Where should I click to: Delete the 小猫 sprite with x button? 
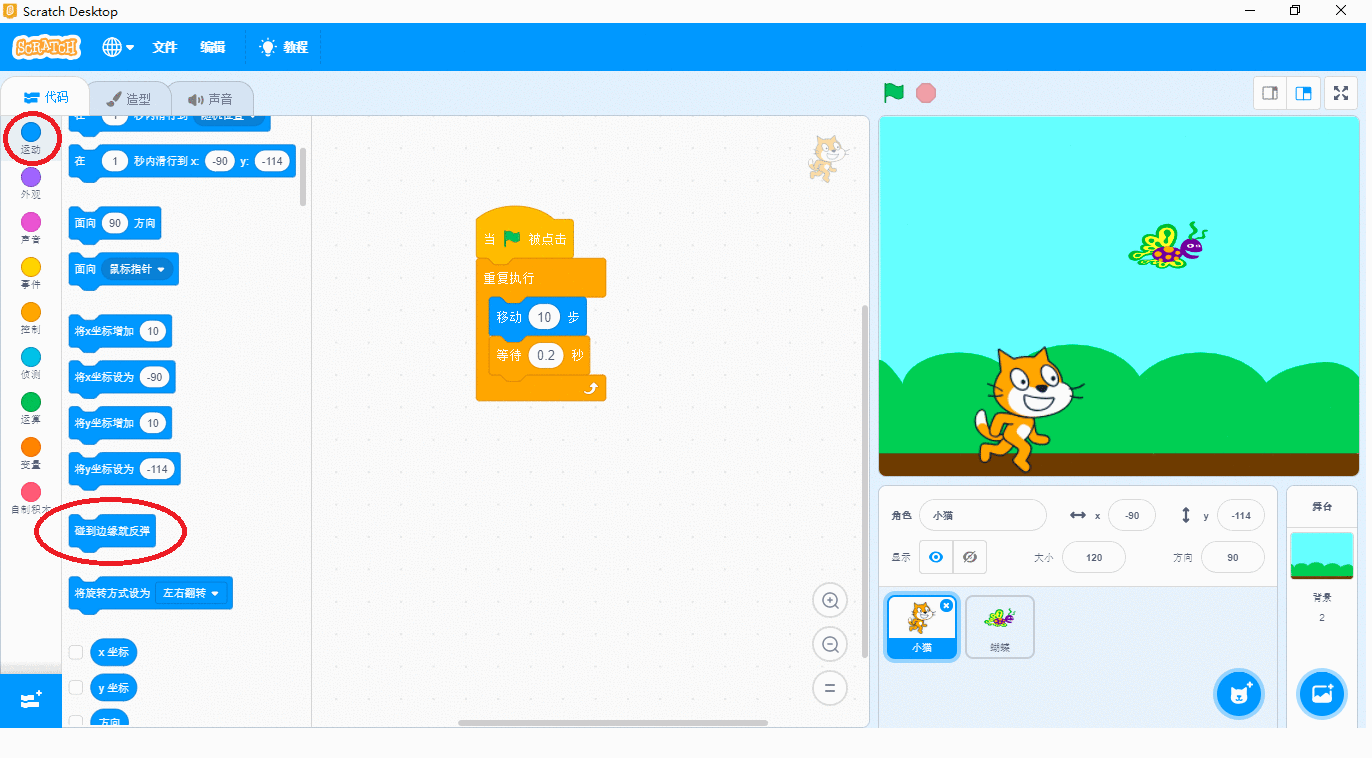(x=946, y=605)
